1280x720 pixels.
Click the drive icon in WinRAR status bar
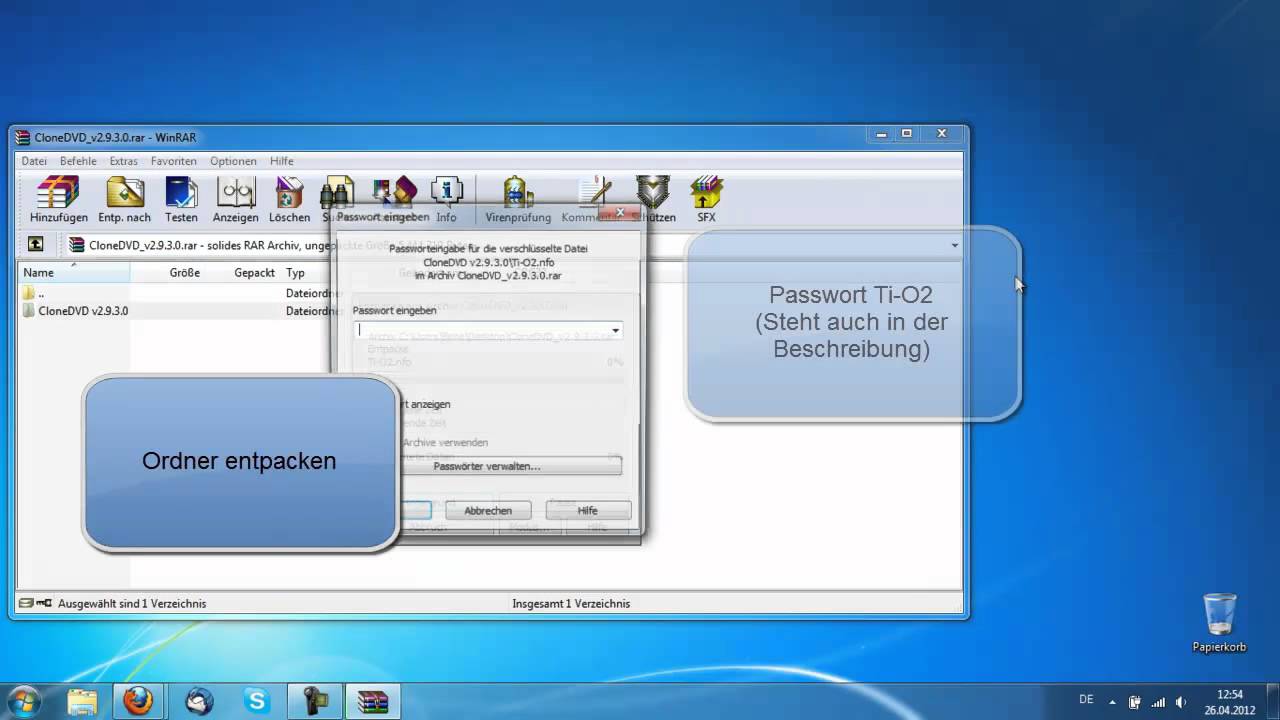26,603
